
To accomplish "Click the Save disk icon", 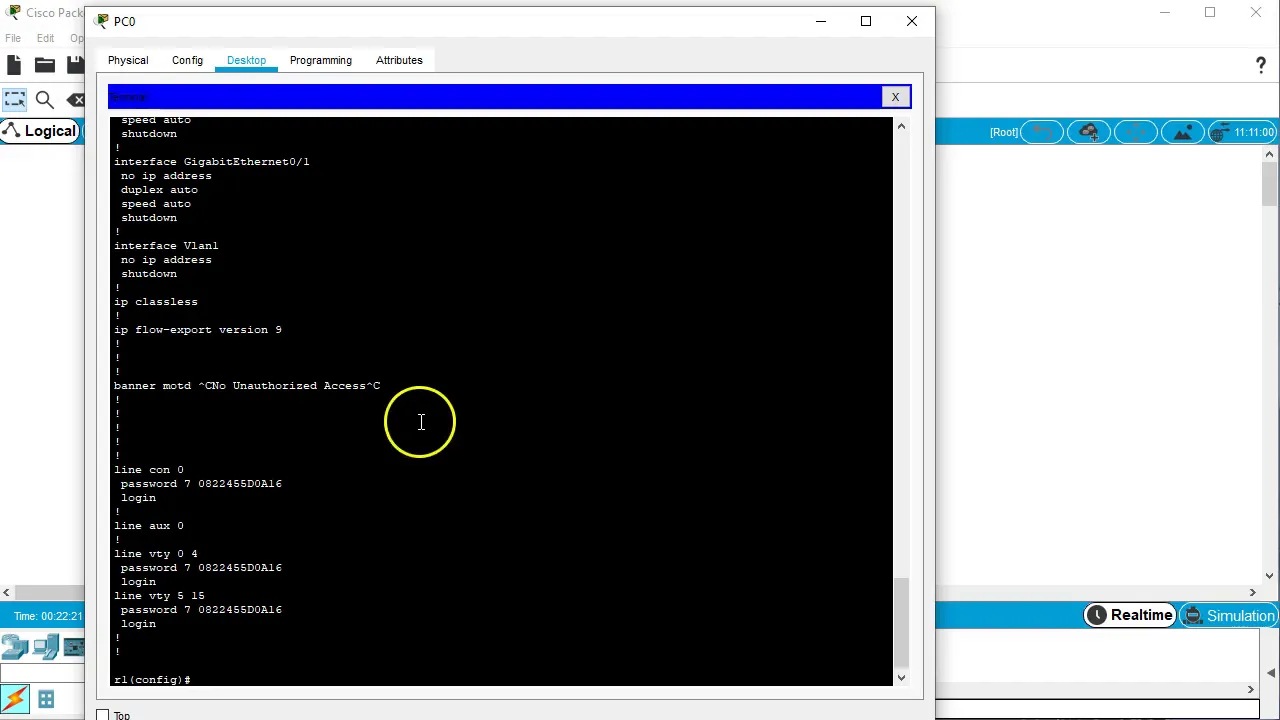I will [x=75, y=65].
